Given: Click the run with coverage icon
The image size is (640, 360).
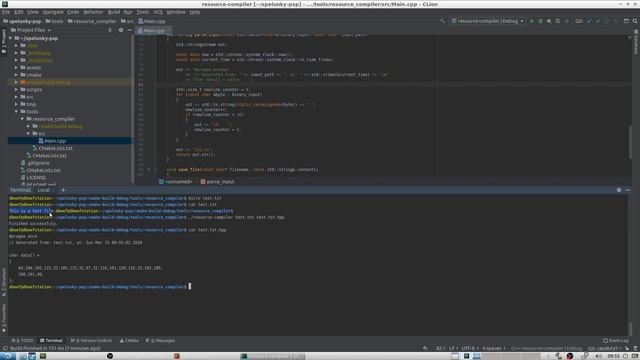Looking at the screenshot, I should (549, 21).
